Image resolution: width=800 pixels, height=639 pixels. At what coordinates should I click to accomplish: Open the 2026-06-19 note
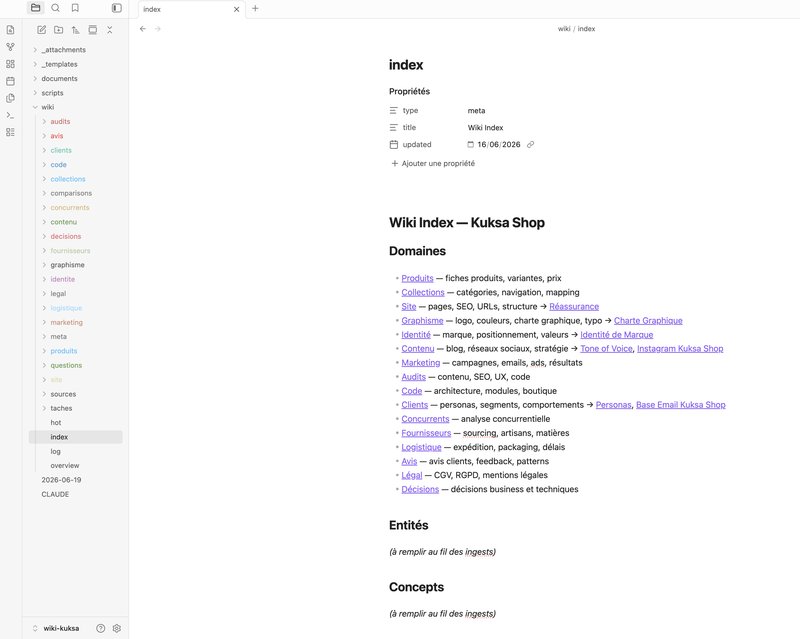click(61, 480)
